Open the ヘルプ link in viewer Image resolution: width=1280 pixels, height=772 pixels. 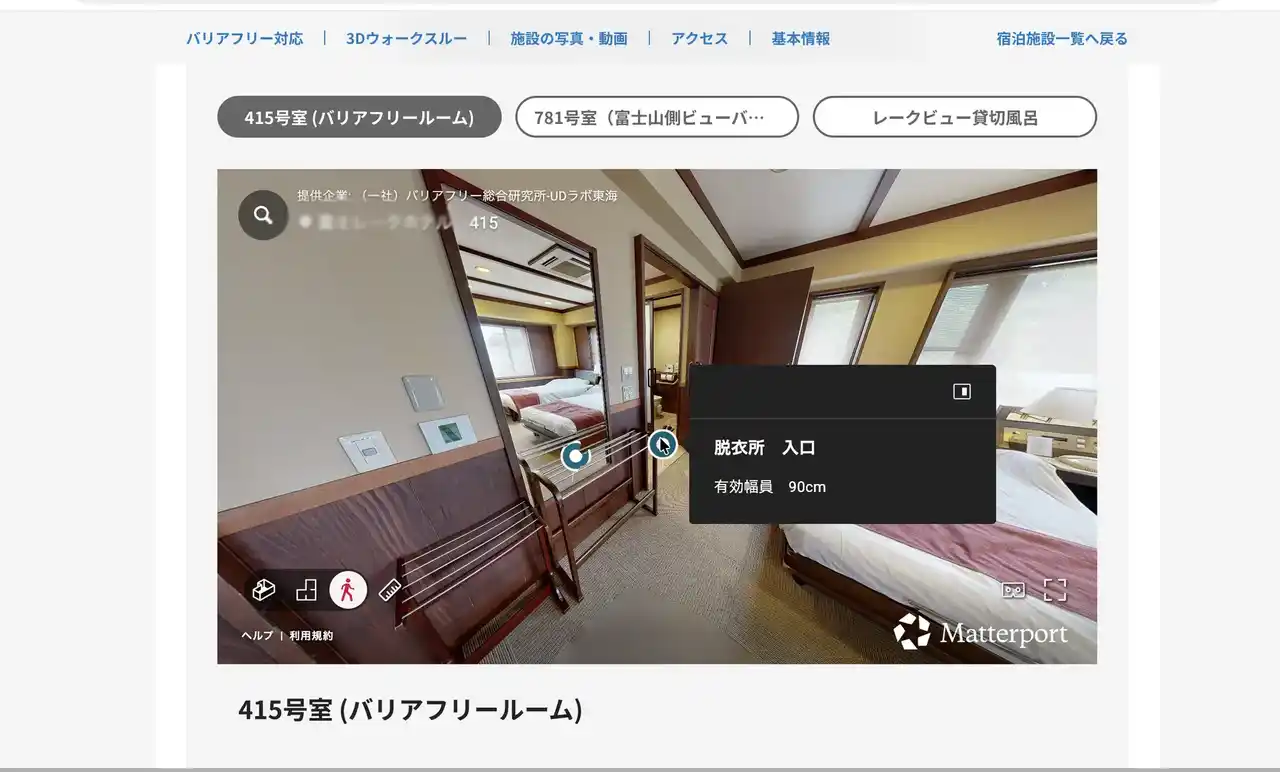pos(257,636)
